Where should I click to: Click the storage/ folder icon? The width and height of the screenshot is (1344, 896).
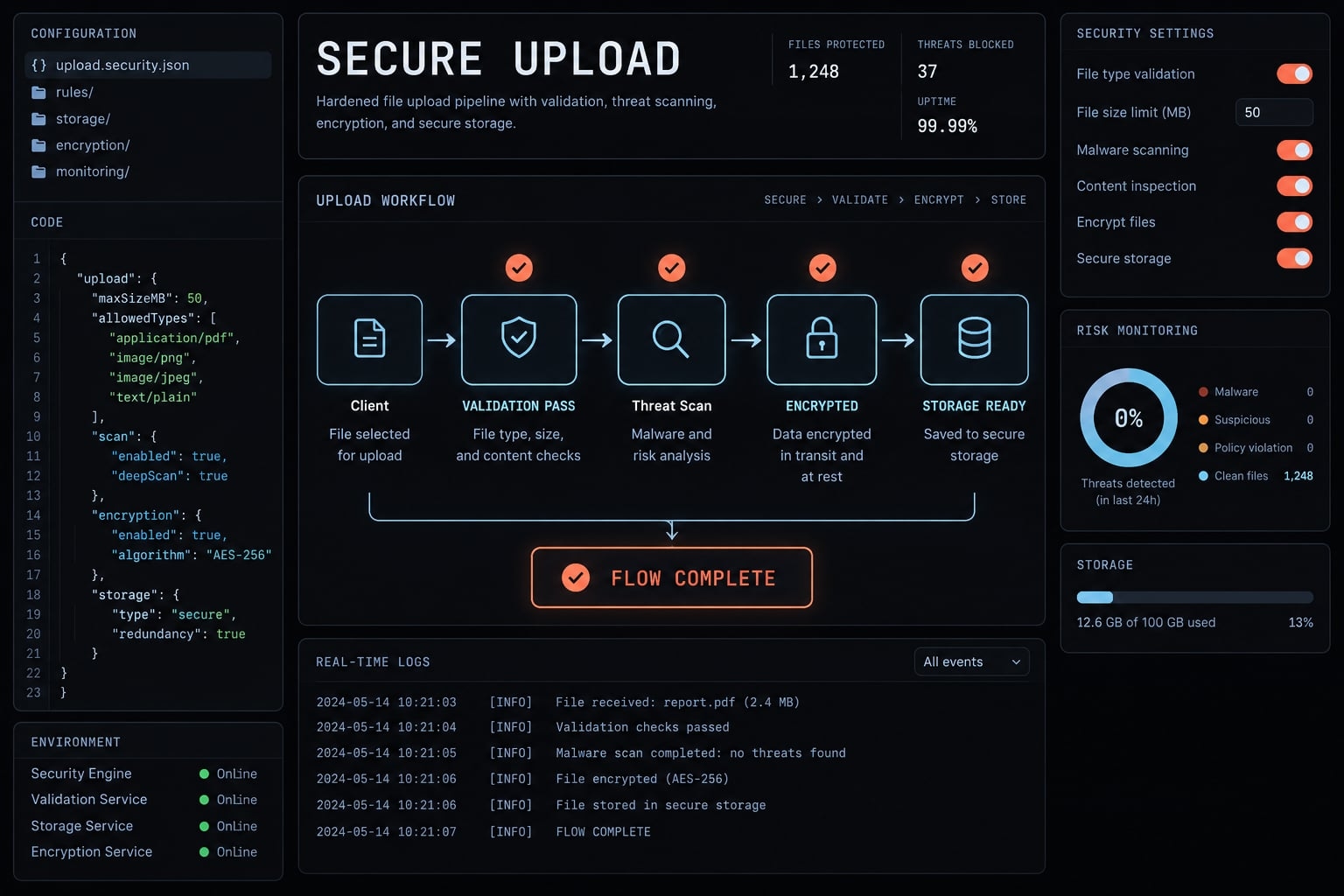click(x=38, y=119)
